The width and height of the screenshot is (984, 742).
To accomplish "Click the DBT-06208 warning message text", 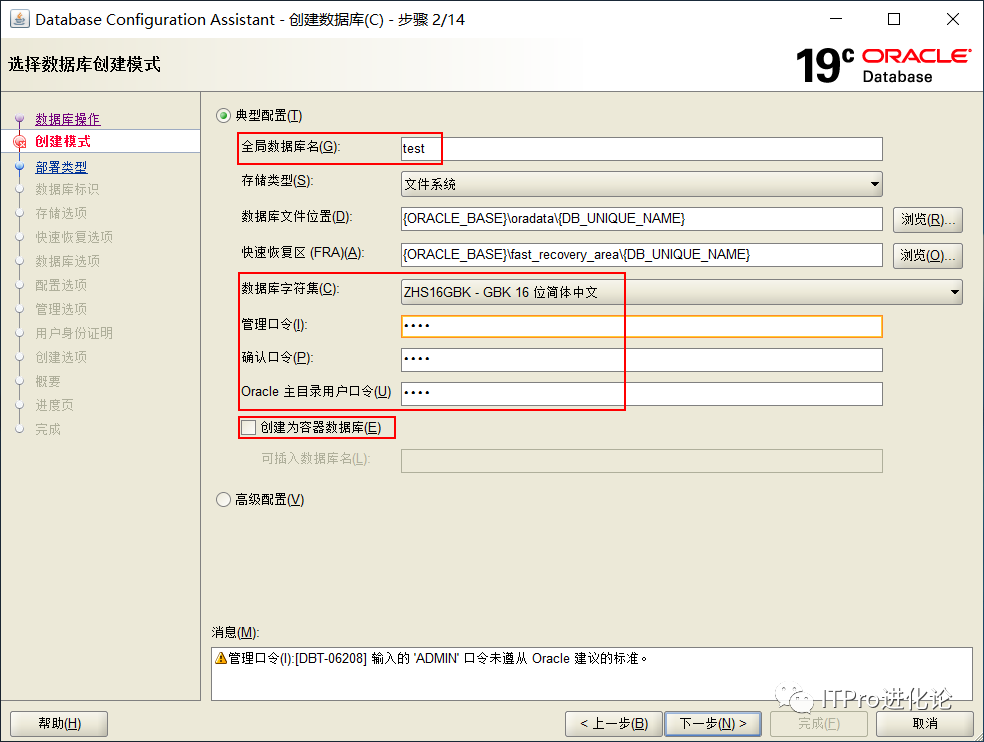I will [438, 658].
